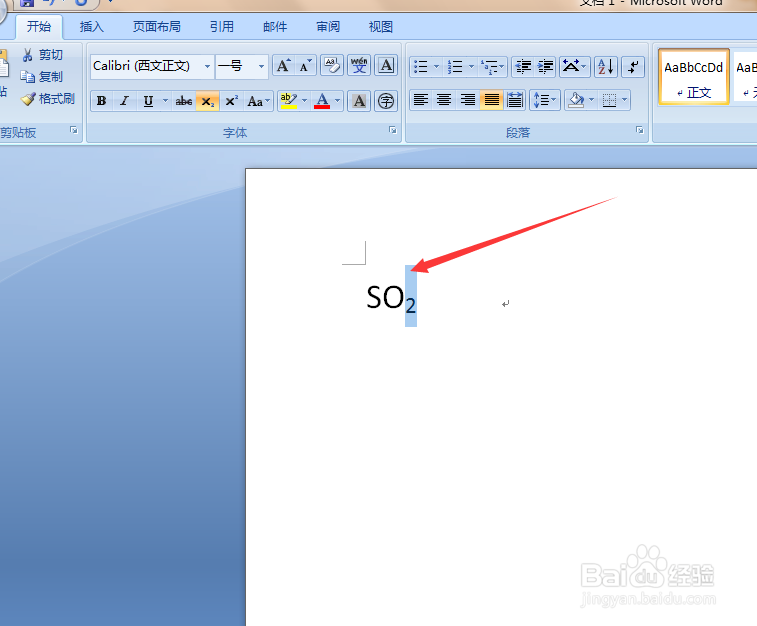Apply character border icon
The image size is (757, 626).
tap(386, 66)
